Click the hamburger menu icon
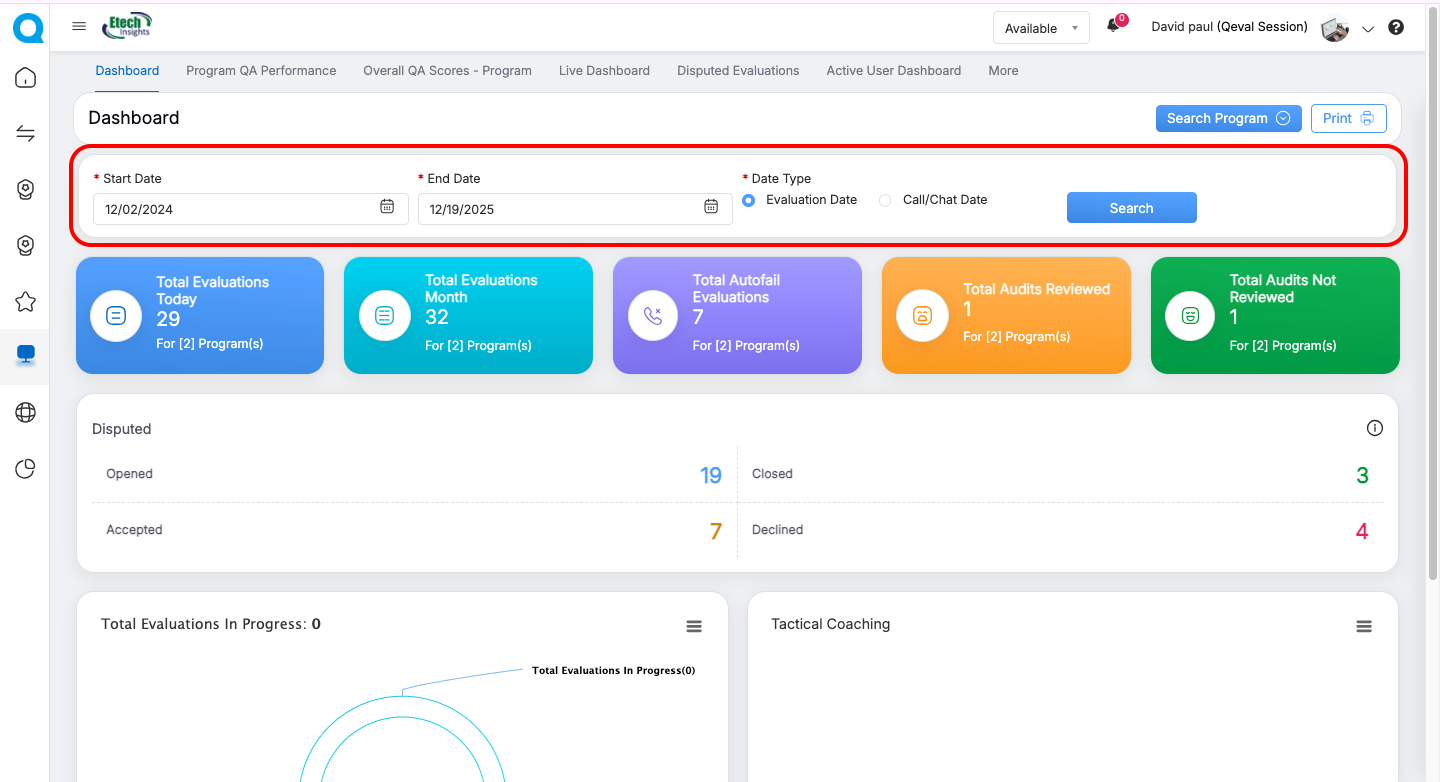The height and width of the screenshot is (782, 1440). click(79, 27)
